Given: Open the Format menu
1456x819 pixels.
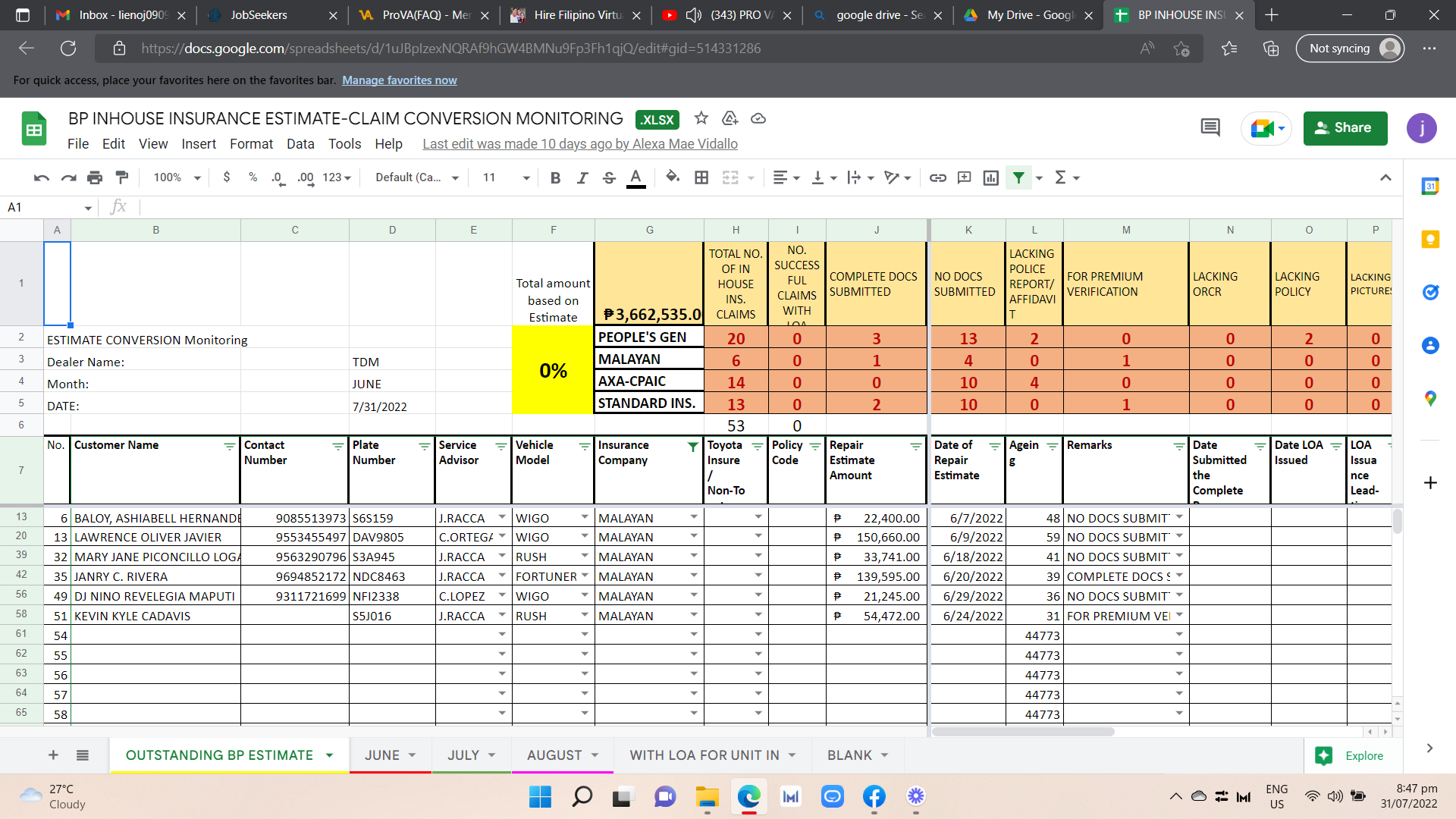Looking at the screenshot, I should pyautogui.click(x=251, y=144).
